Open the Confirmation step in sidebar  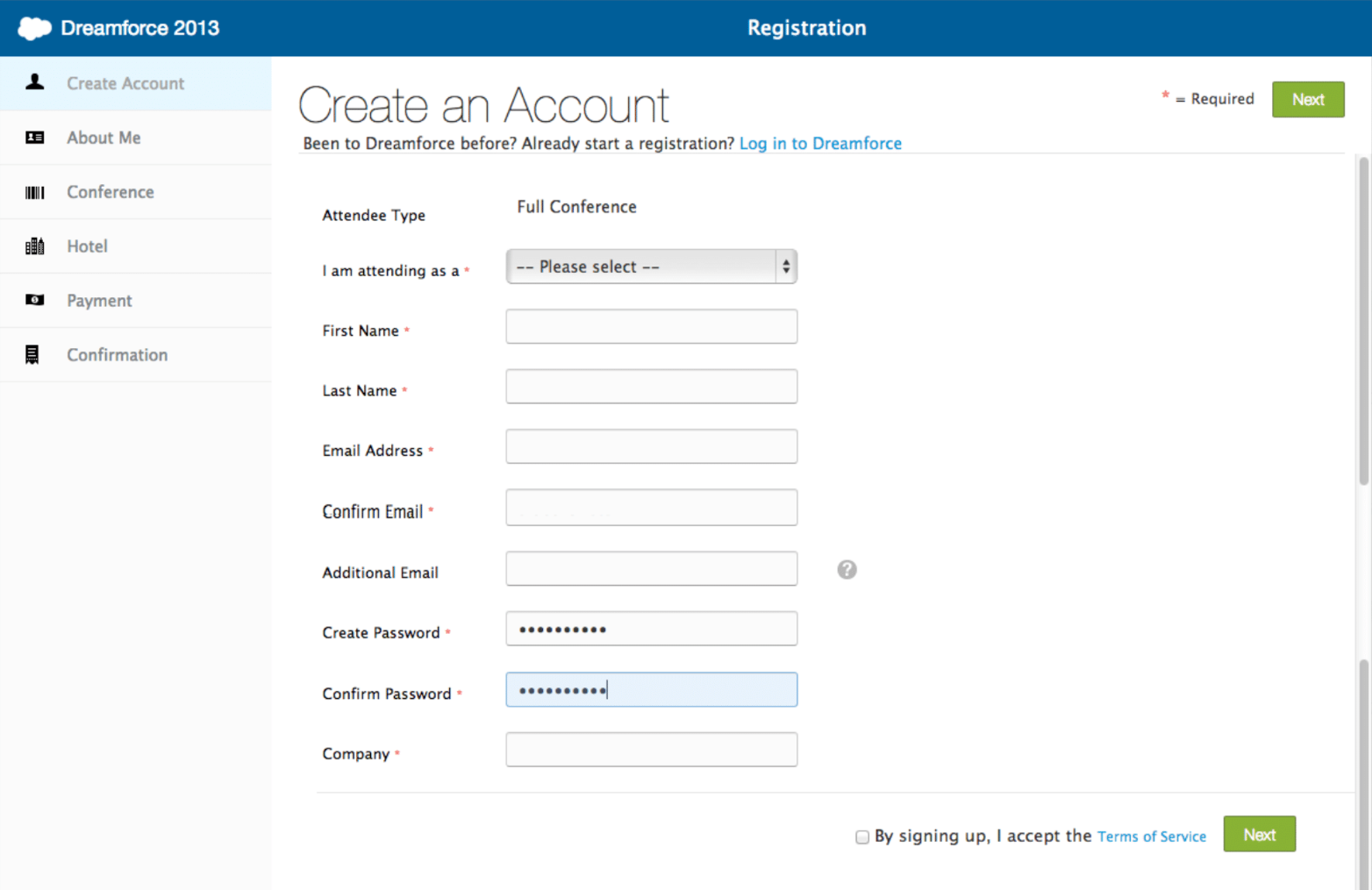tap(136, 355)
